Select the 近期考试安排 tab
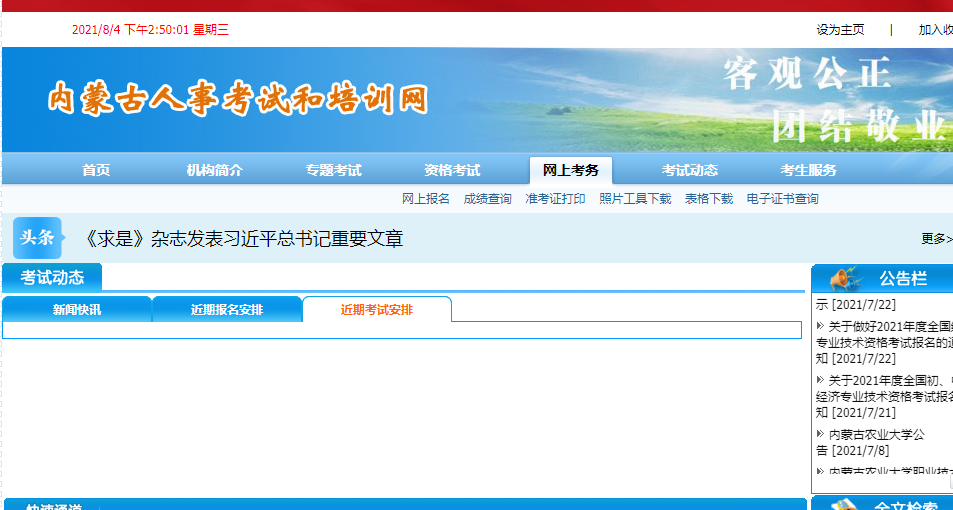Screen dimensions: 953x510 click(x=377, y=309)
